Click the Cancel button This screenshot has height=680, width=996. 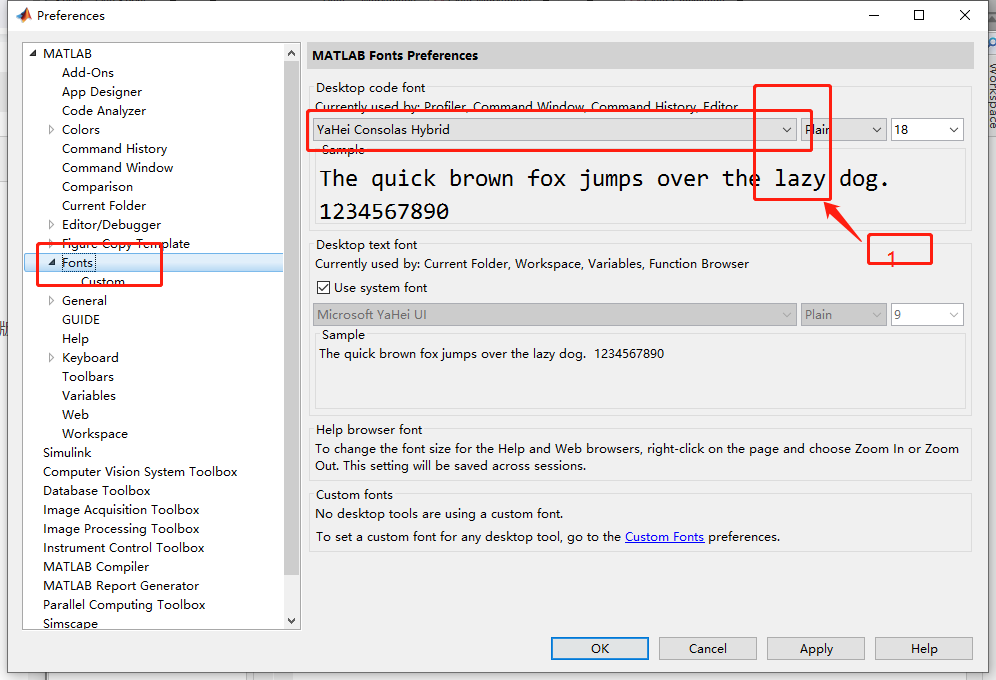pos(708,648)
